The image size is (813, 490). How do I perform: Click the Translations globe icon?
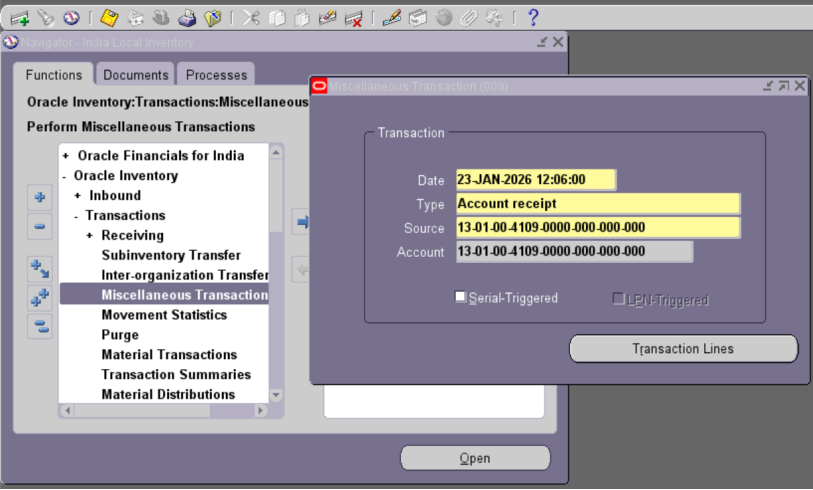[x=443, y=19]
